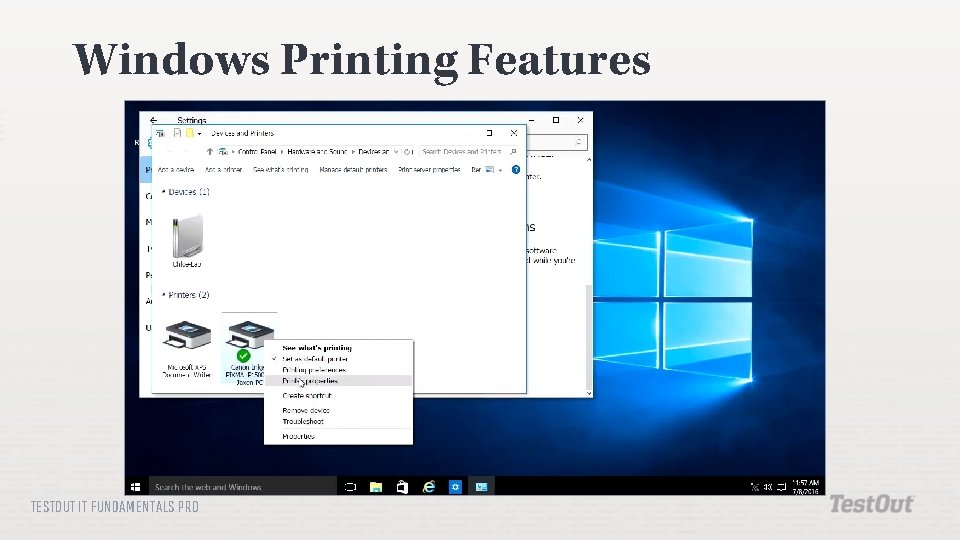Click the change view icon in toolbar
960x540 pixels.
click(489, 170)
